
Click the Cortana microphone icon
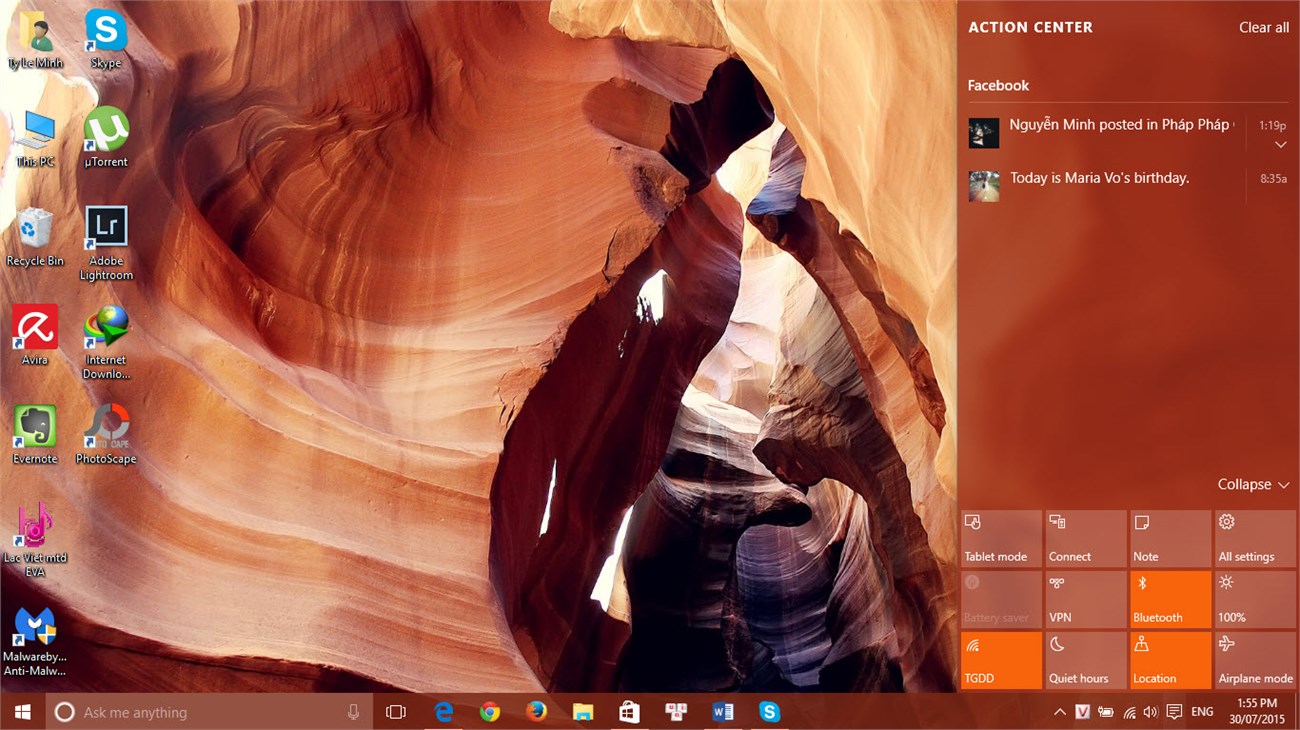click(353, 712)
